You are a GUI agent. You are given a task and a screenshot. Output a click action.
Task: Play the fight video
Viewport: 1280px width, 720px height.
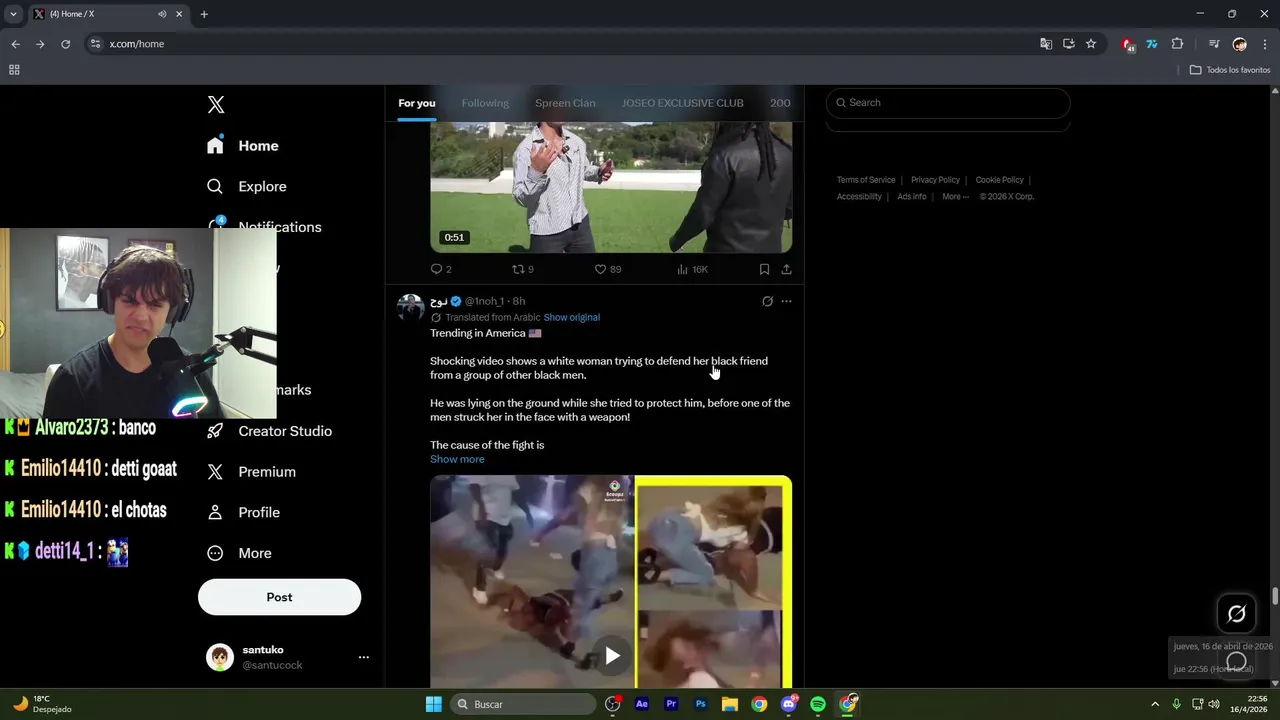tap(612, 656)
